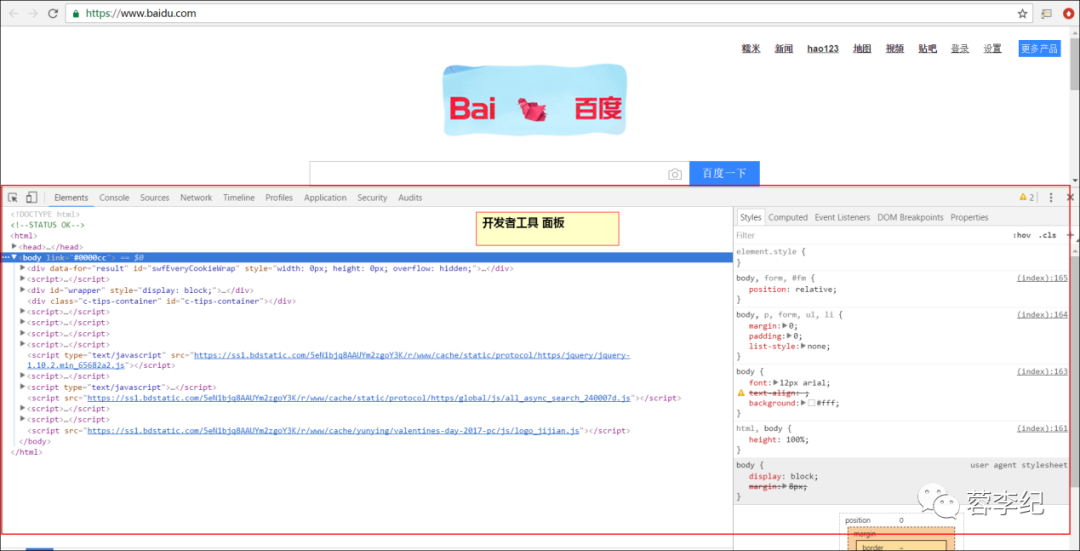
Task: Expand the padding property in Styles
Action: [789, 336]
